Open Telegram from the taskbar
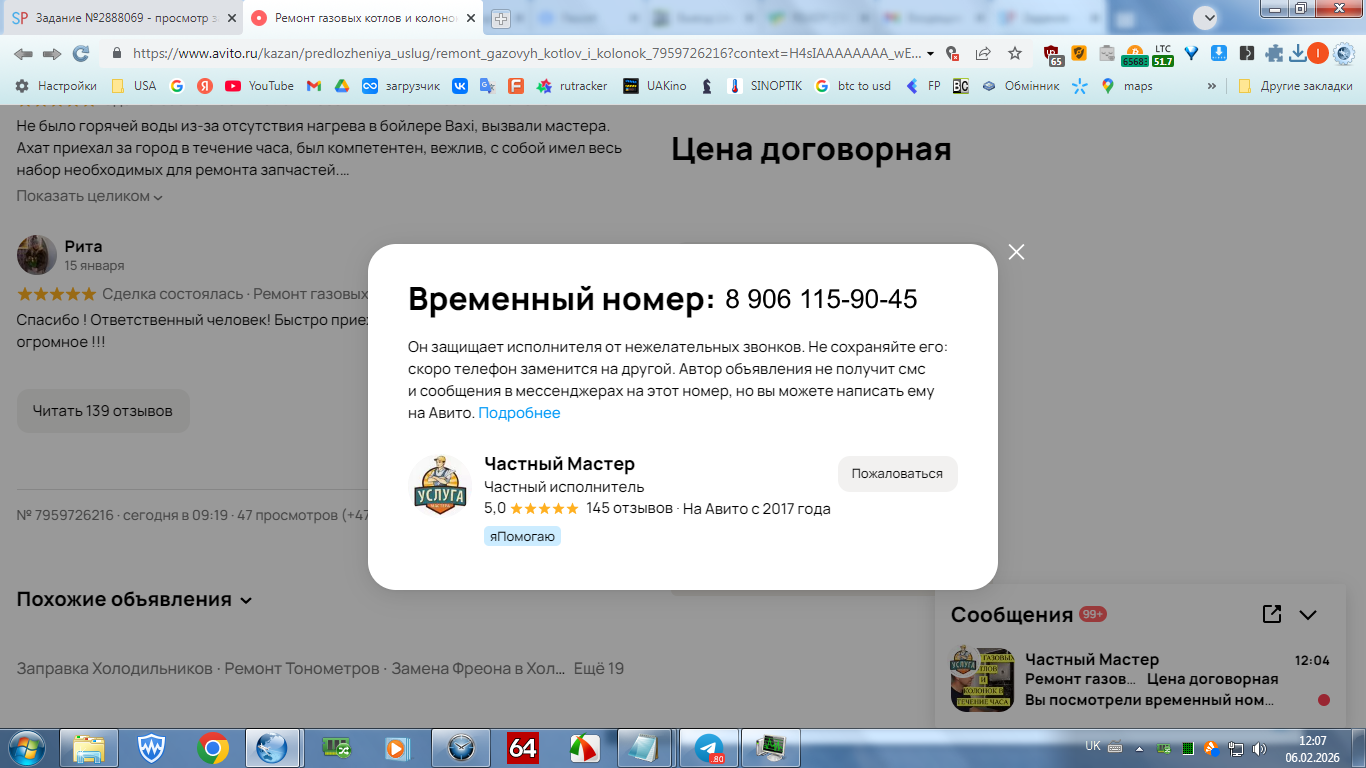The width and height of the screenshot is (1366, 768). [710, 747]
